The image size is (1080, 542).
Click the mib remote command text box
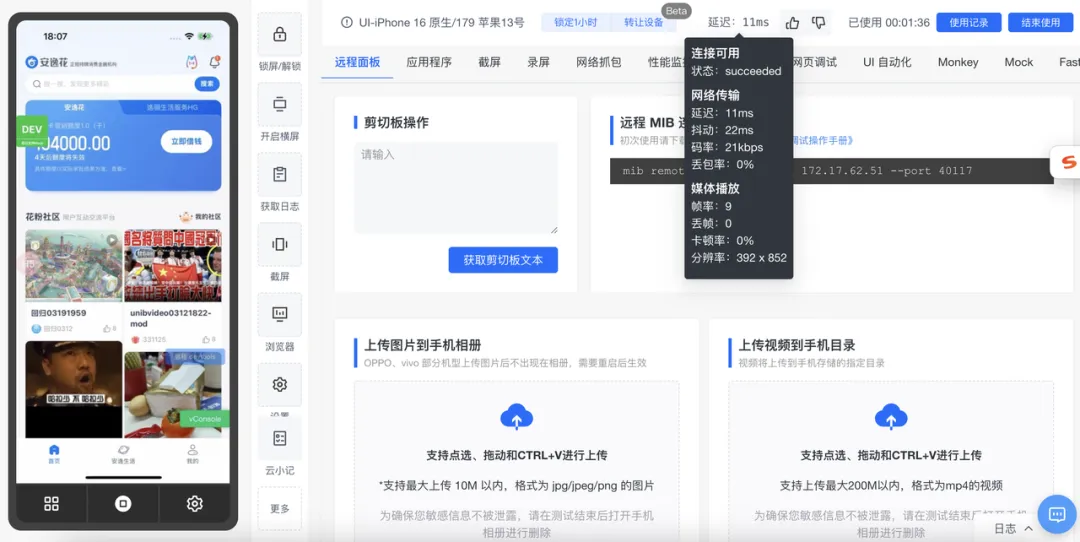click(x=831, y=171)
